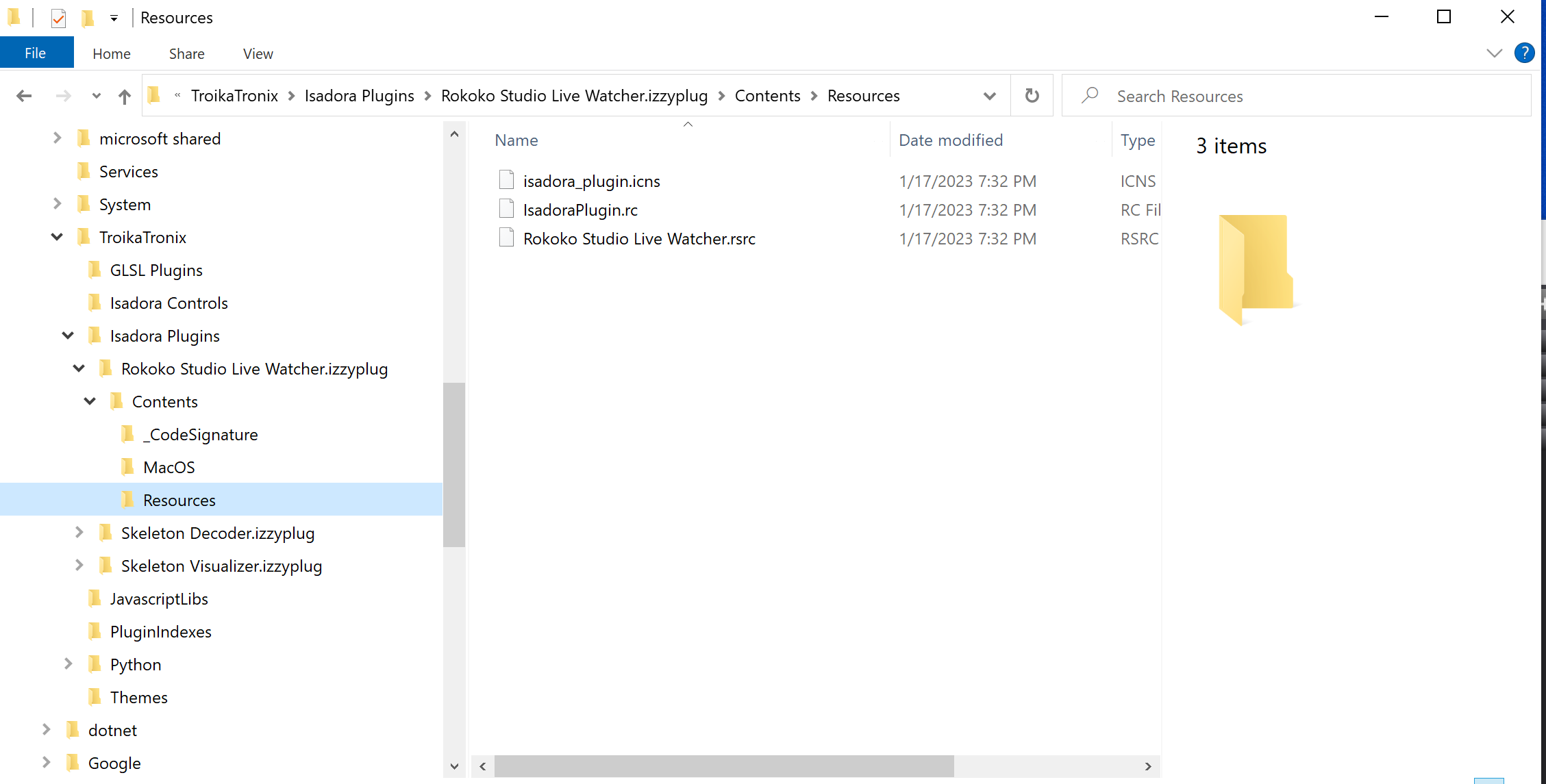Click the Search Resources field

pos(1297,96)
